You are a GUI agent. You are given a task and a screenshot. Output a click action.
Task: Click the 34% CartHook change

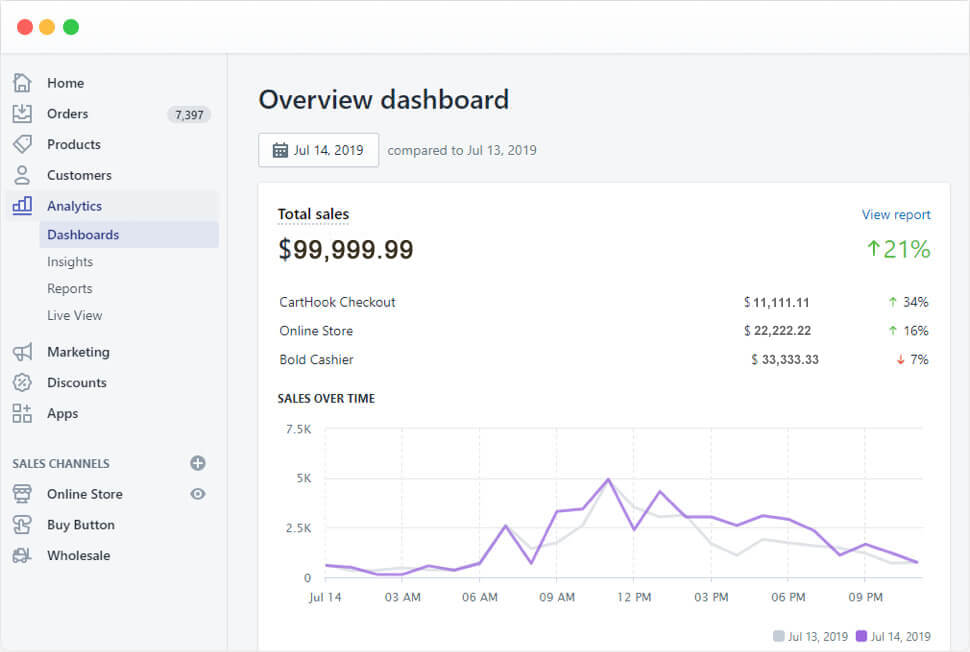(908, 302)
